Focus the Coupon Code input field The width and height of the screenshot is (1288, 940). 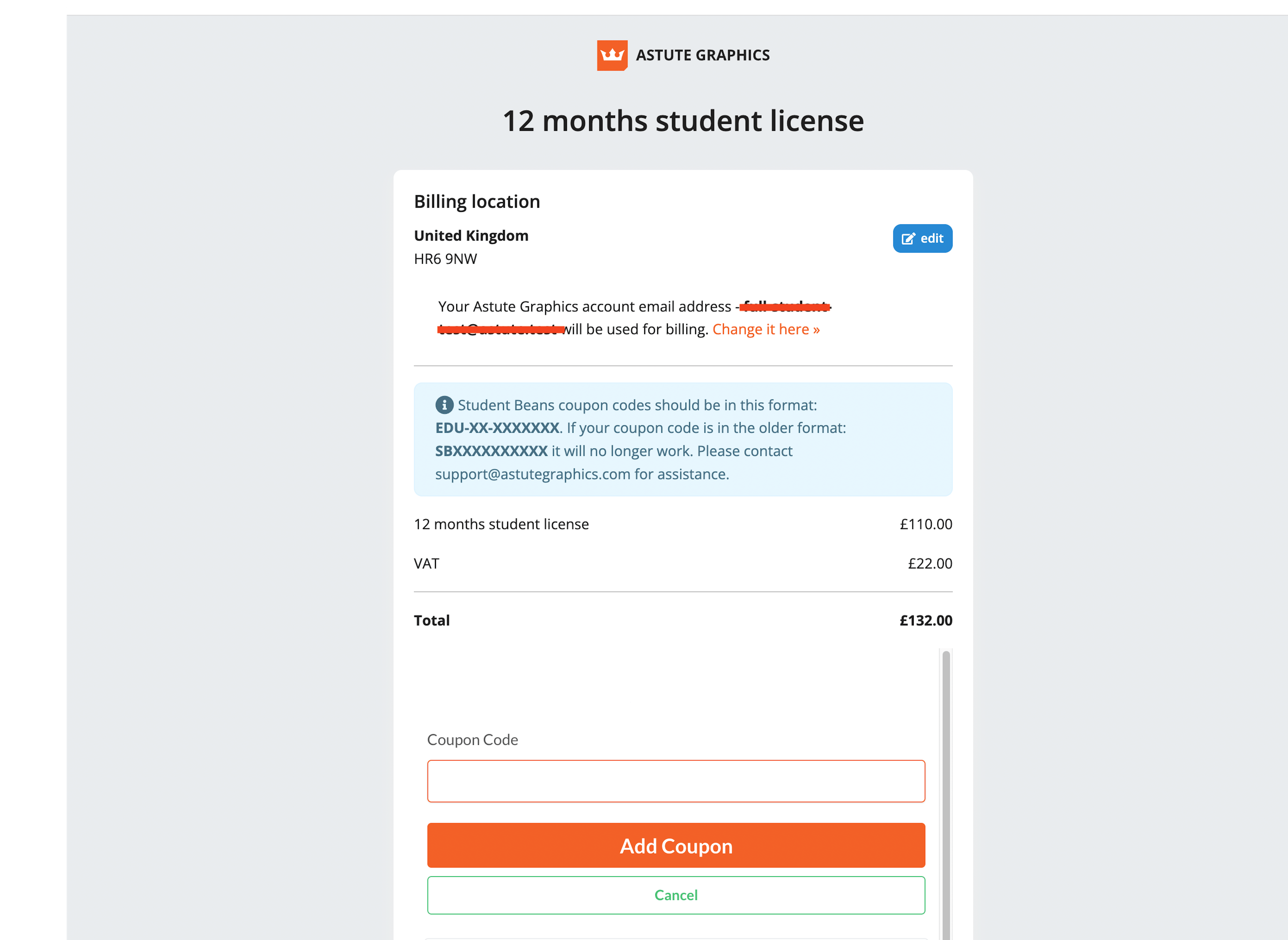click(676, 781)
